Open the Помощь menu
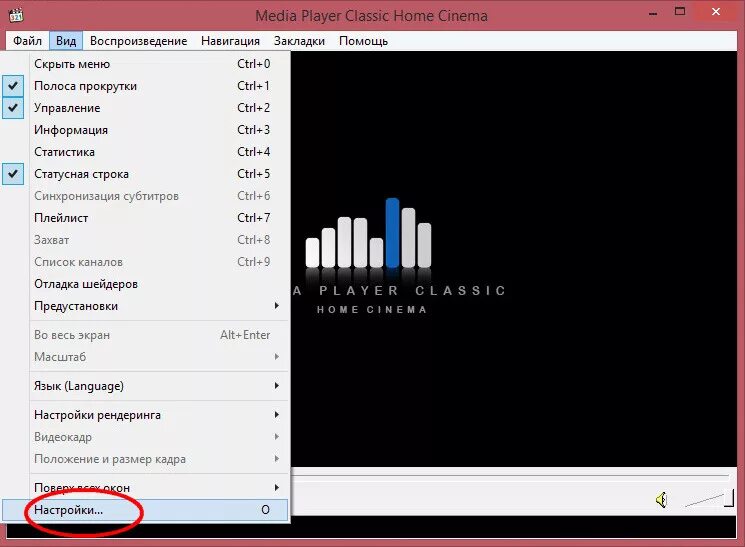This screenshot has height=547, width=745. (x=363, y=41)
